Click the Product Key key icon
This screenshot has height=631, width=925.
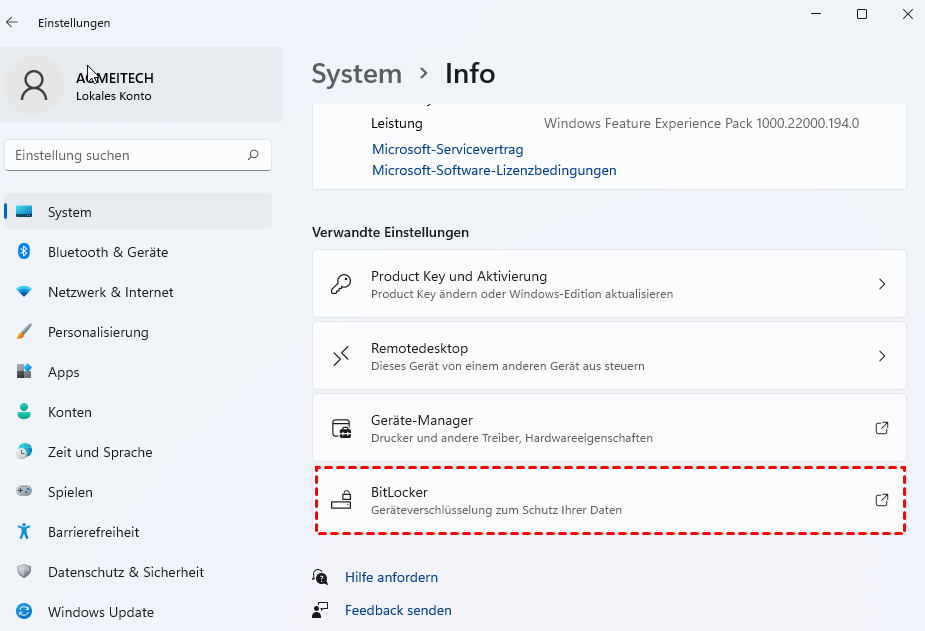341,284
